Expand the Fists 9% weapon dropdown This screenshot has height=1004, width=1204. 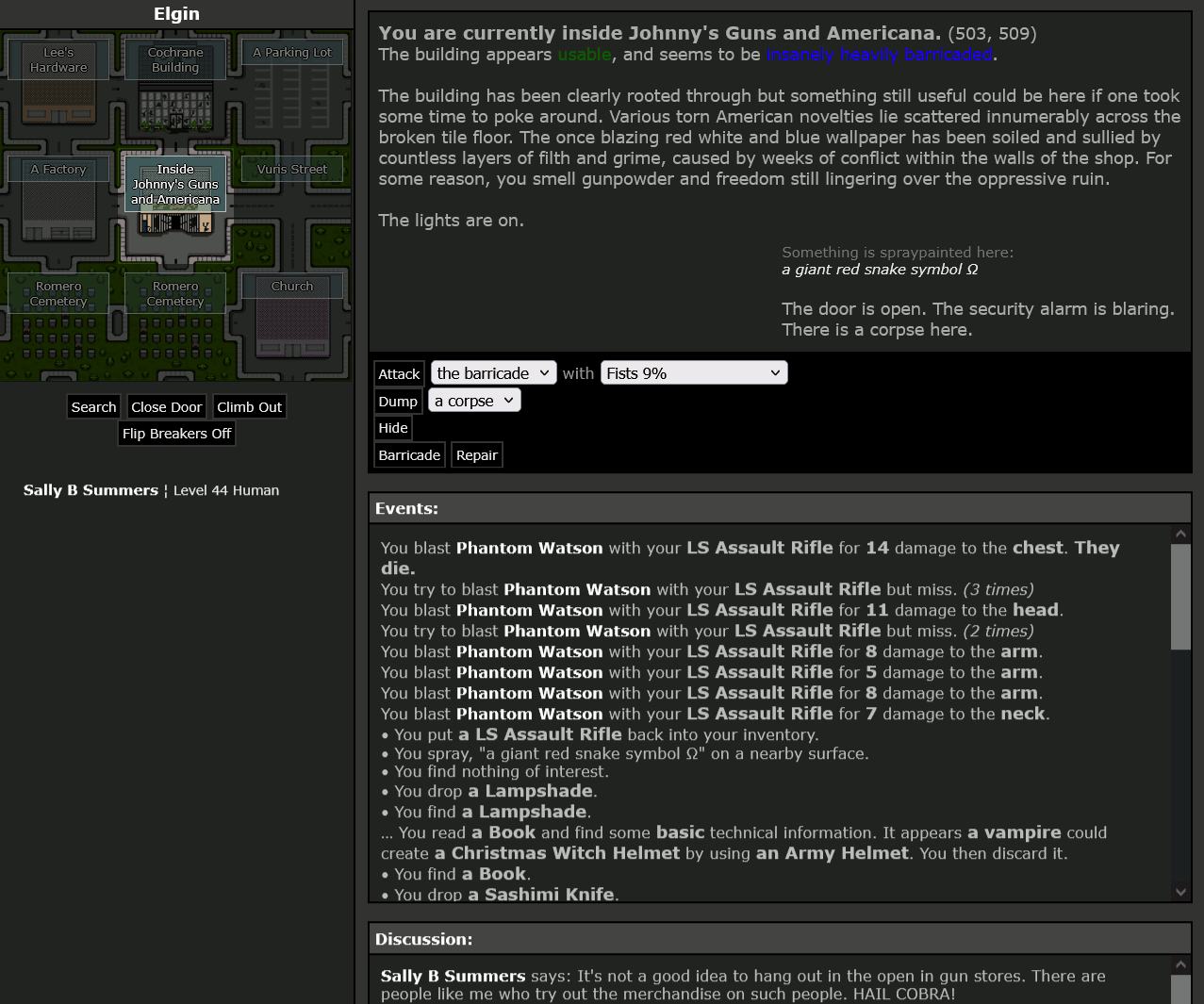(x=693, y=373)
